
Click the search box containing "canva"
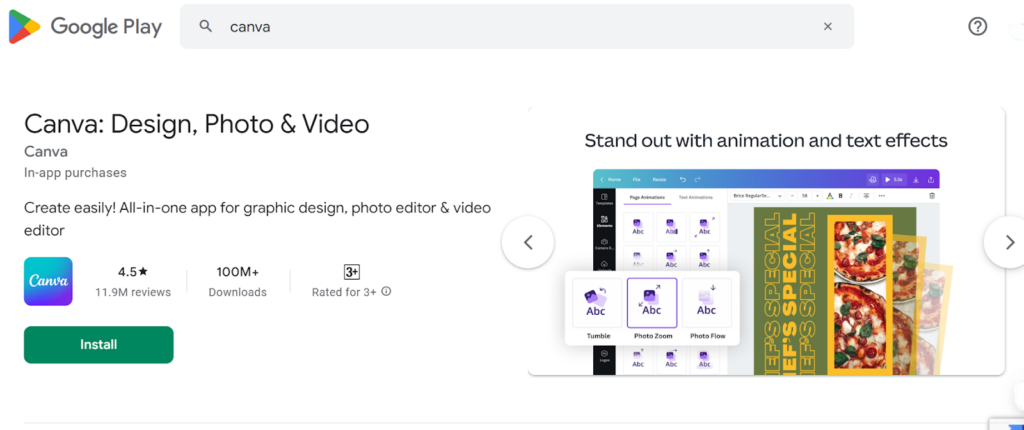pos(517,26)
